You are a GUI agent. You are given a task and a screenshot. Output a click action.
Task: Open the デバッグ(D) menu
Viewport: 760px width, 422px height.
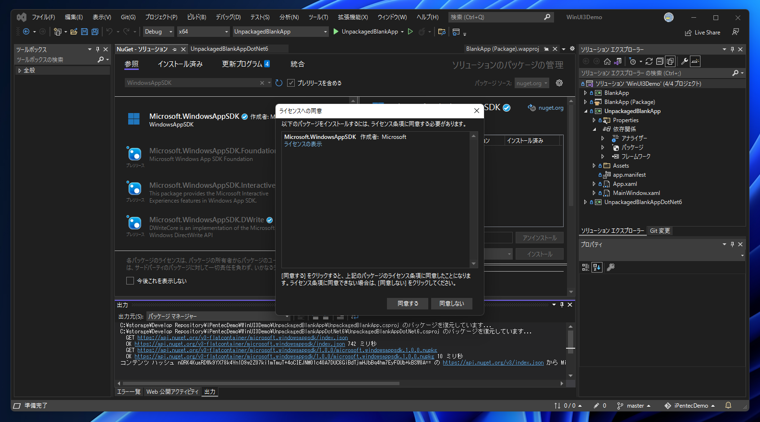tap(228, 17)
